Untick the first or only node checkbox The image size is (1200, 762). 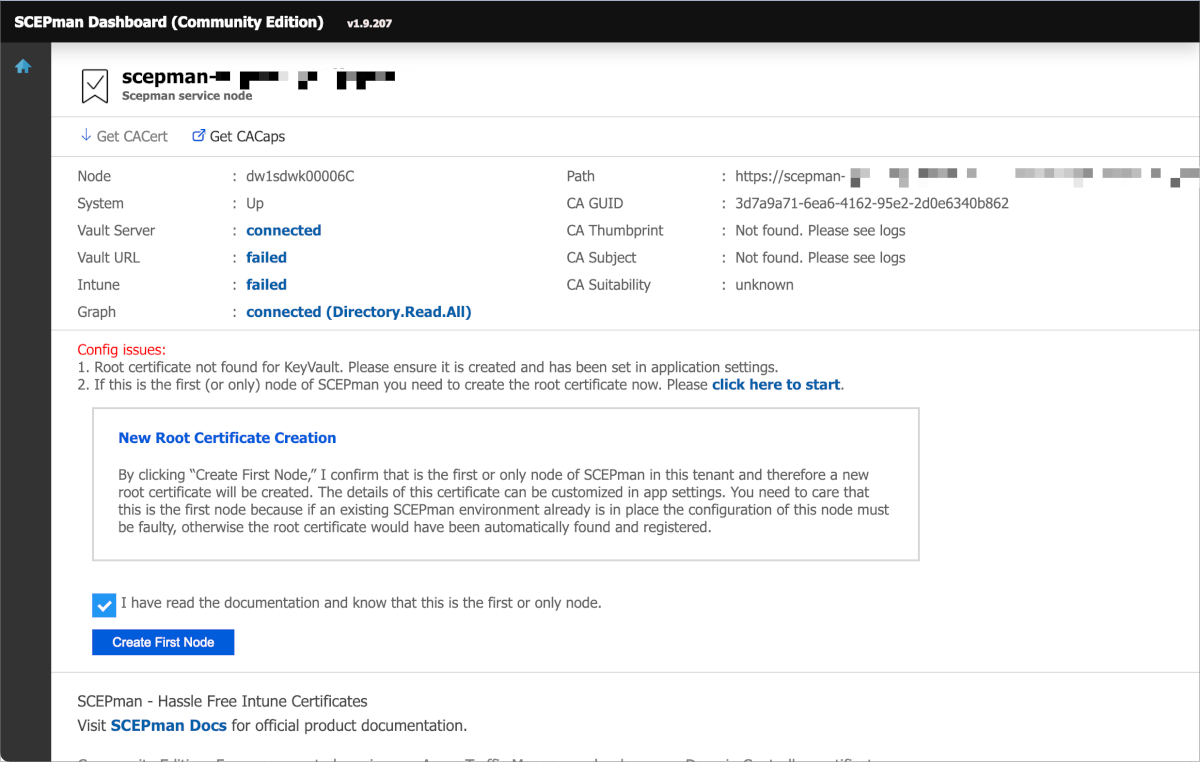(x=103, y=605)
